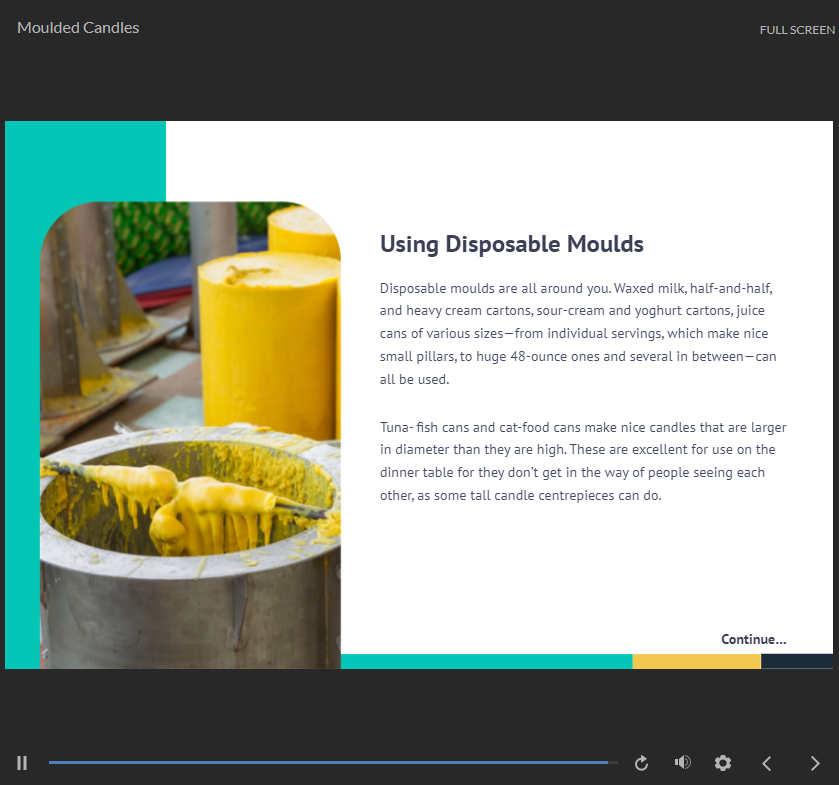This screenshot has width=839, height=785.
Task: Click the slide progress seek bar
Action: pyautogui.click(x=328, y=763)
